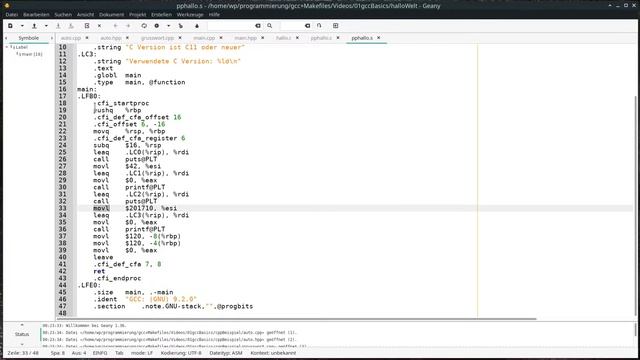Click the magnifier search icon
Image resolution: width=640 pixels, height=360 pixels.
[x=269, y=26]
